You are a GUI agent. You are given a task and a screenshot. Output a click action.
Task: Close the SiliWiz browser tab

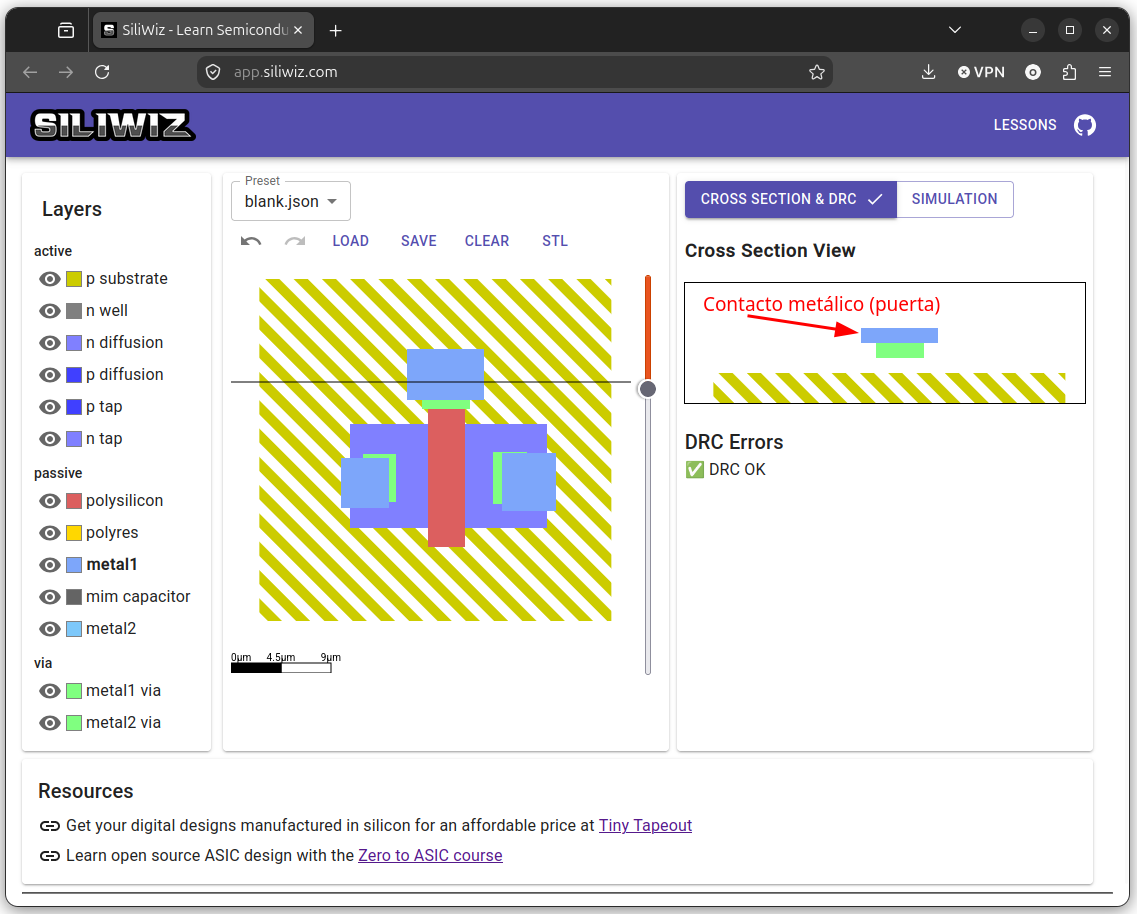(x=298, y=30)
